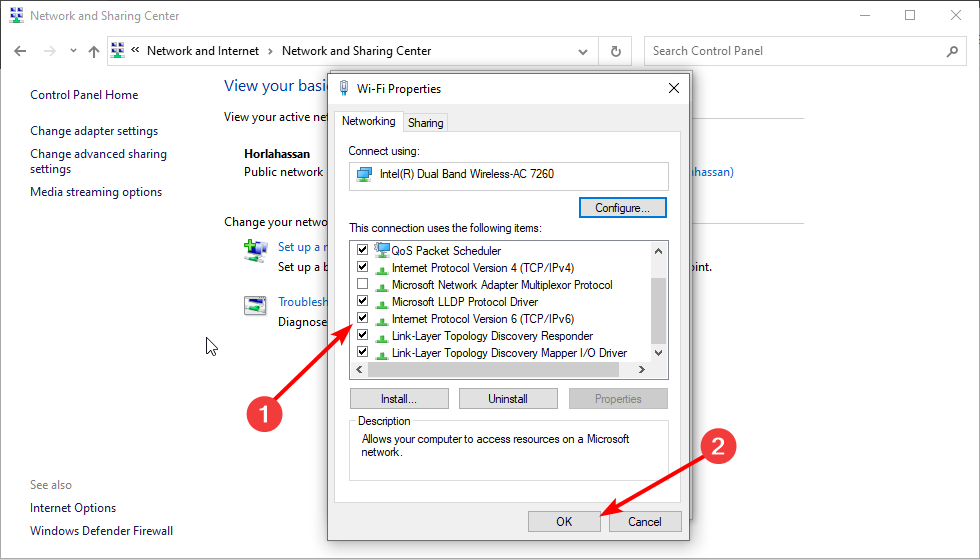Click the Troubleshoot problems icon

(255, 305)
